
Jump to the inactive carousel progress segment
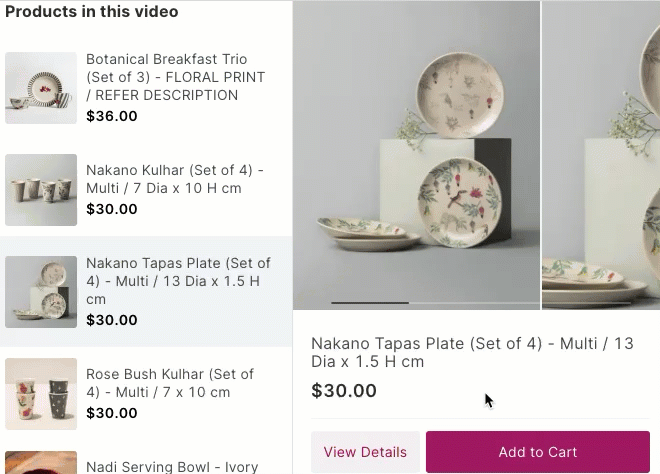[x=474, y=302]
